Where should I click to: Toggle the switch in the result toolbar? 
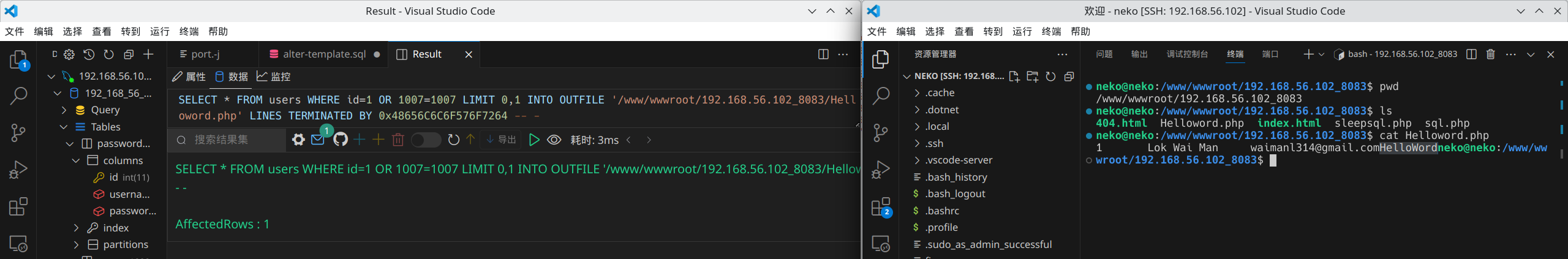click(426, 140)
